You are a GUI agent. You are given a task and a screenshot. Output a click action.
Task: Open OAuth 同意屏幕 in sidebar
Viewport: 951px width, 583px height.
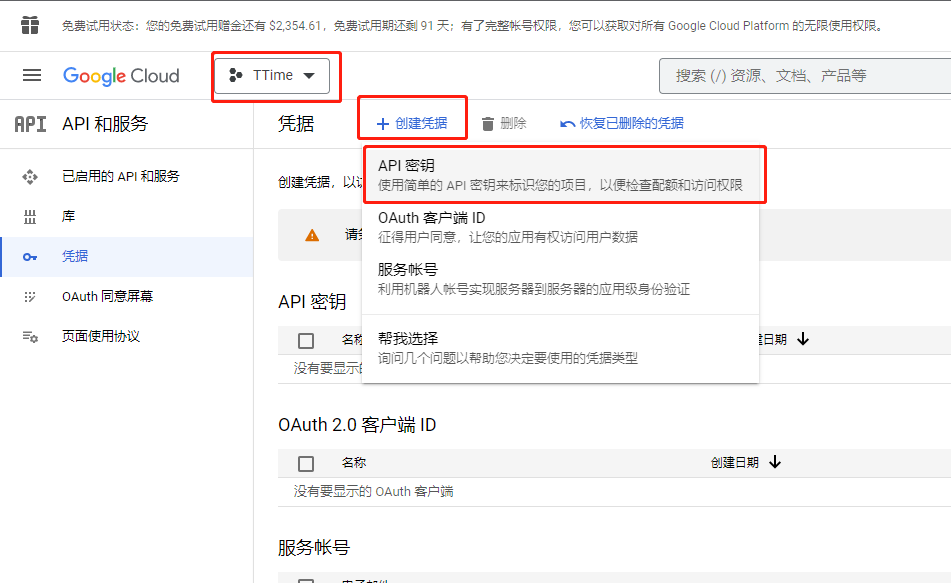click(x=127, y=297)
